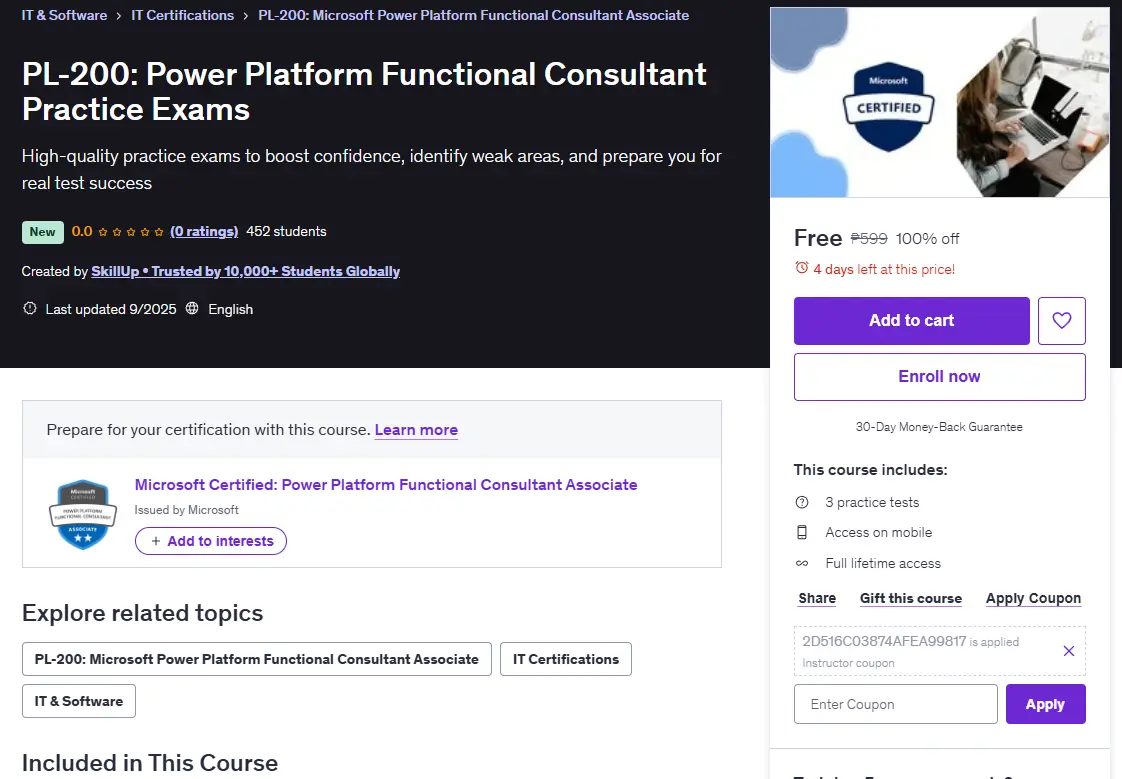The width and height of the screenshot is (1122, 779).
Task: Click the Microsoft Certified badge course thumbnail
Action: pyautogui.click(x=940, y=102)
